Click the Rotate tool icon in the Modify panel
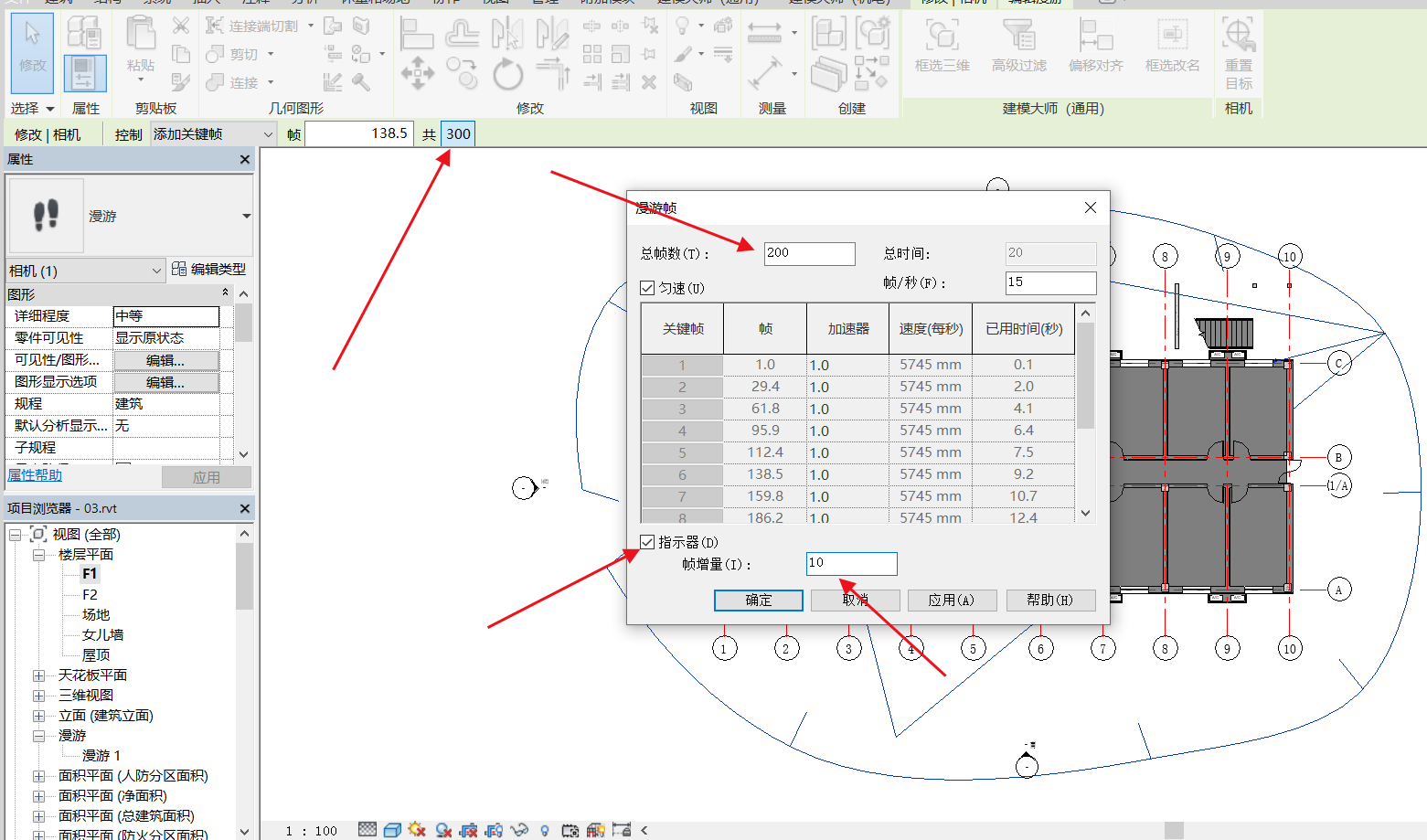Image resolution: width=1427 pixels, height=840 pixels. [507, 74]
